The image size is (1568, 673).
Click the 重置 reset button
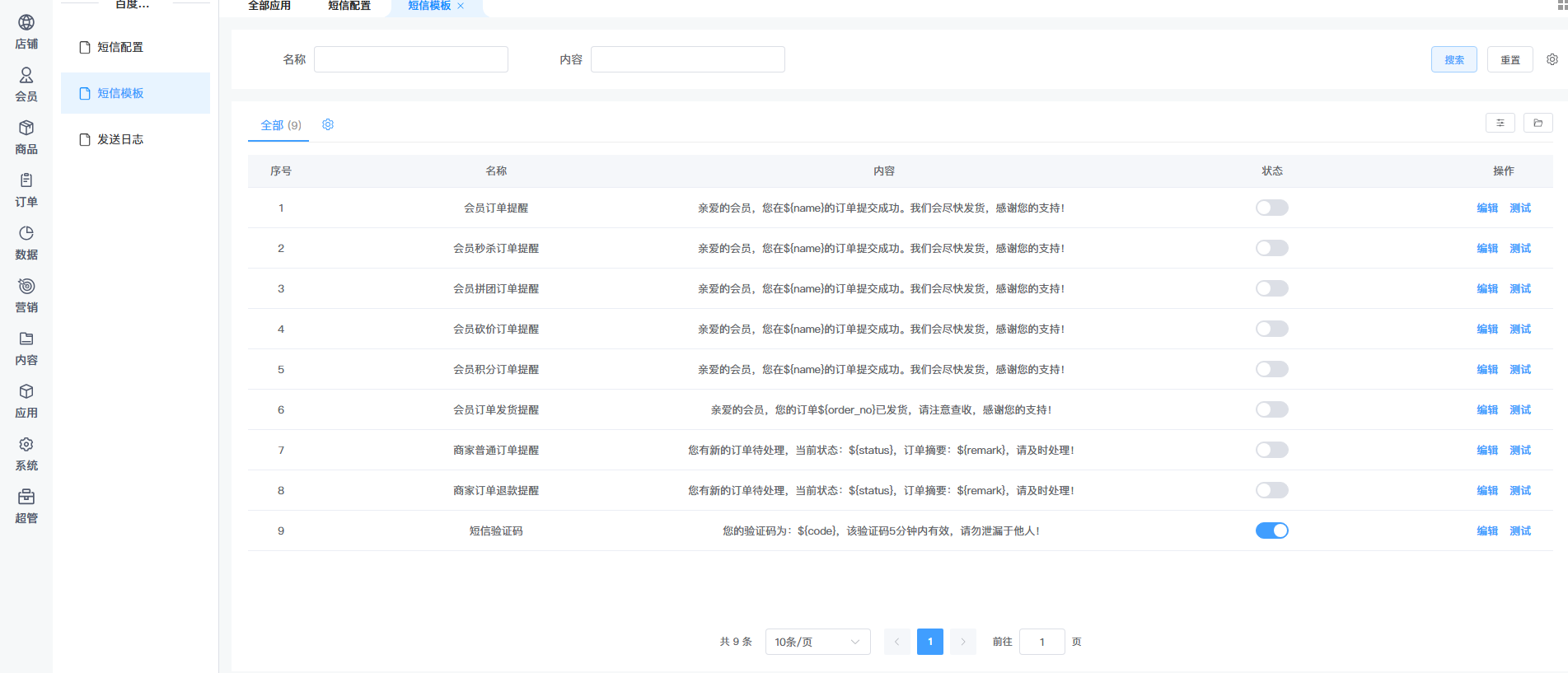(1510, 59)
